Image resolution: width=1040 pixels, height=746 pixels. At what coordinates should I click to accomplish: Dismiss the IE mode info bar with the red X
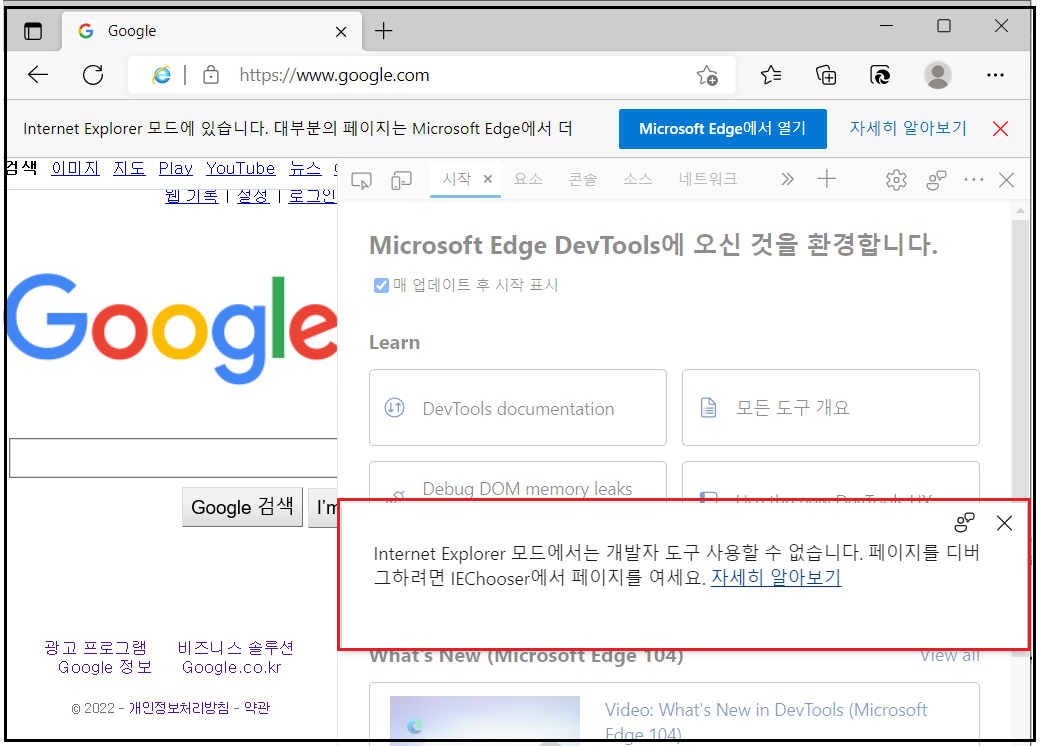tap(1000, 129)
